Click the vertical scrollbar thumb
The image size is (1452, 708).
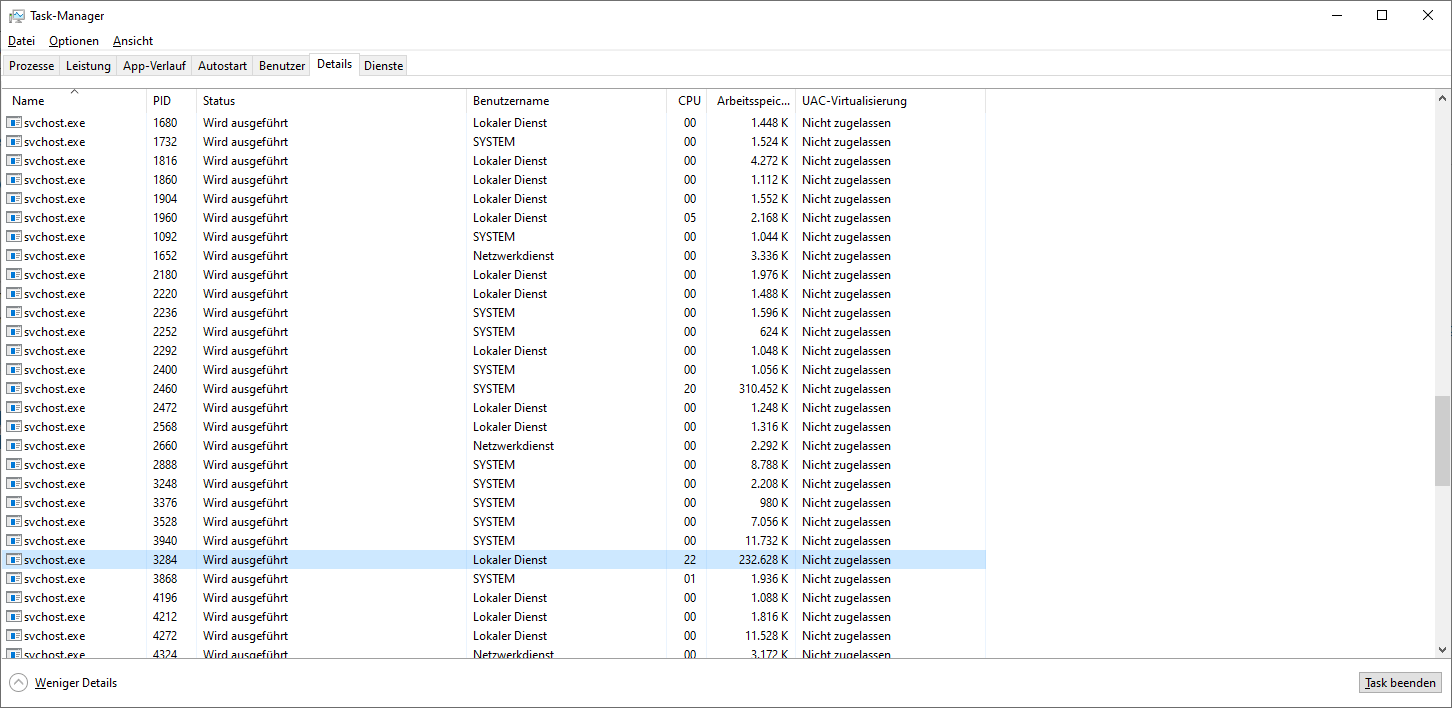pyautogui.click(x=1442, y=440)
